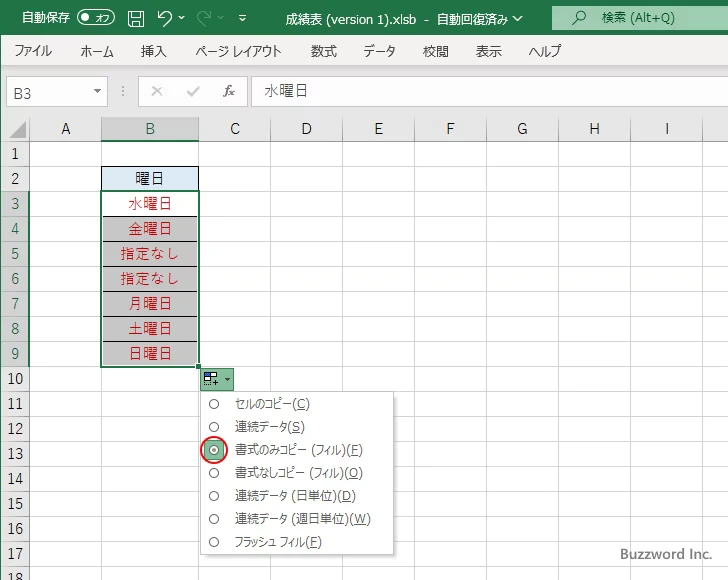This screenshot has height=580, width=728.
Task: Open the Redo history dropdown arrow
Action: [x=221, y=18]
